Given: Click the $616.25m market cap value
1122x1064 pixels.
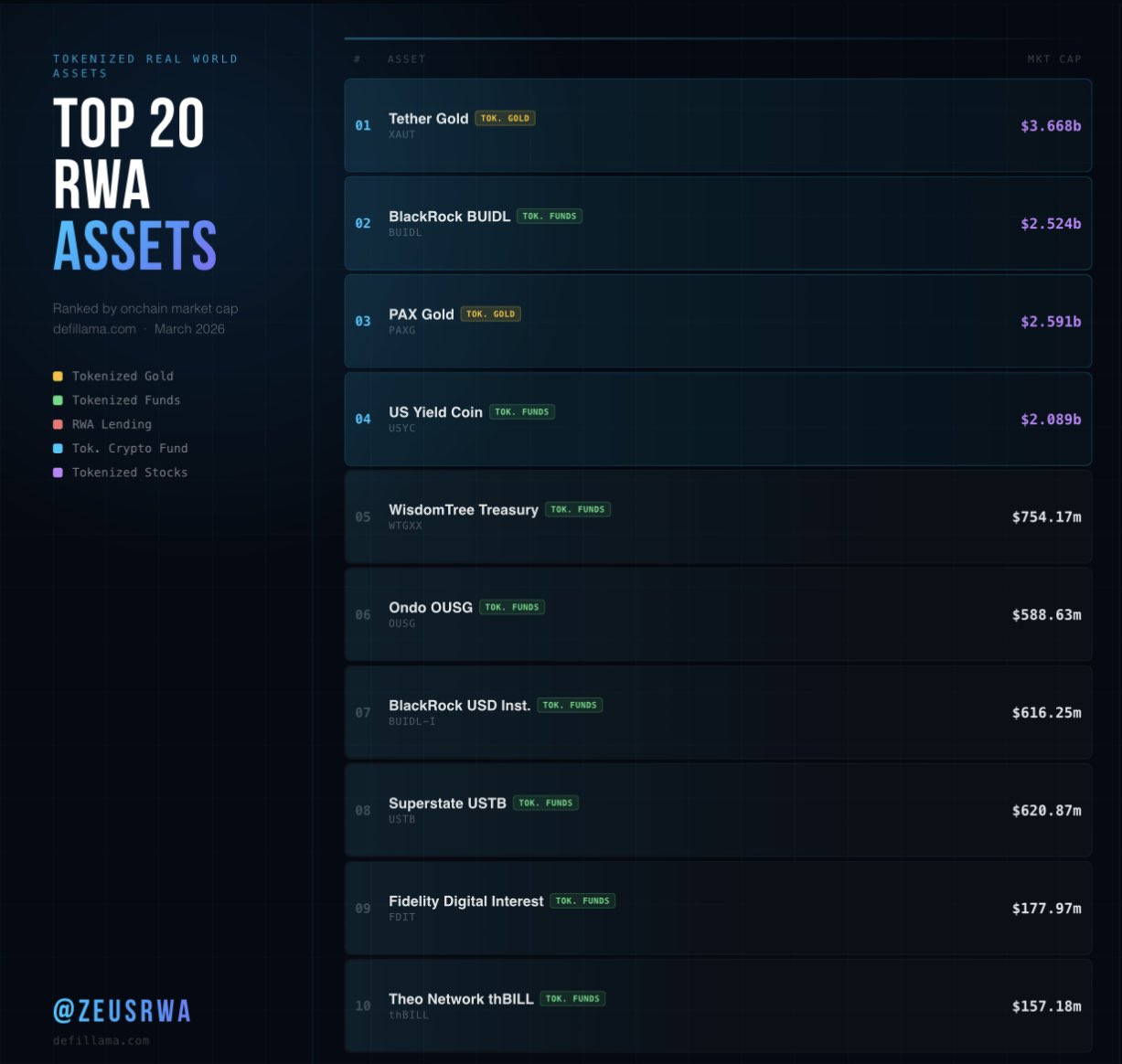Looking at the screenshot, I should (x=1046, y=713).
